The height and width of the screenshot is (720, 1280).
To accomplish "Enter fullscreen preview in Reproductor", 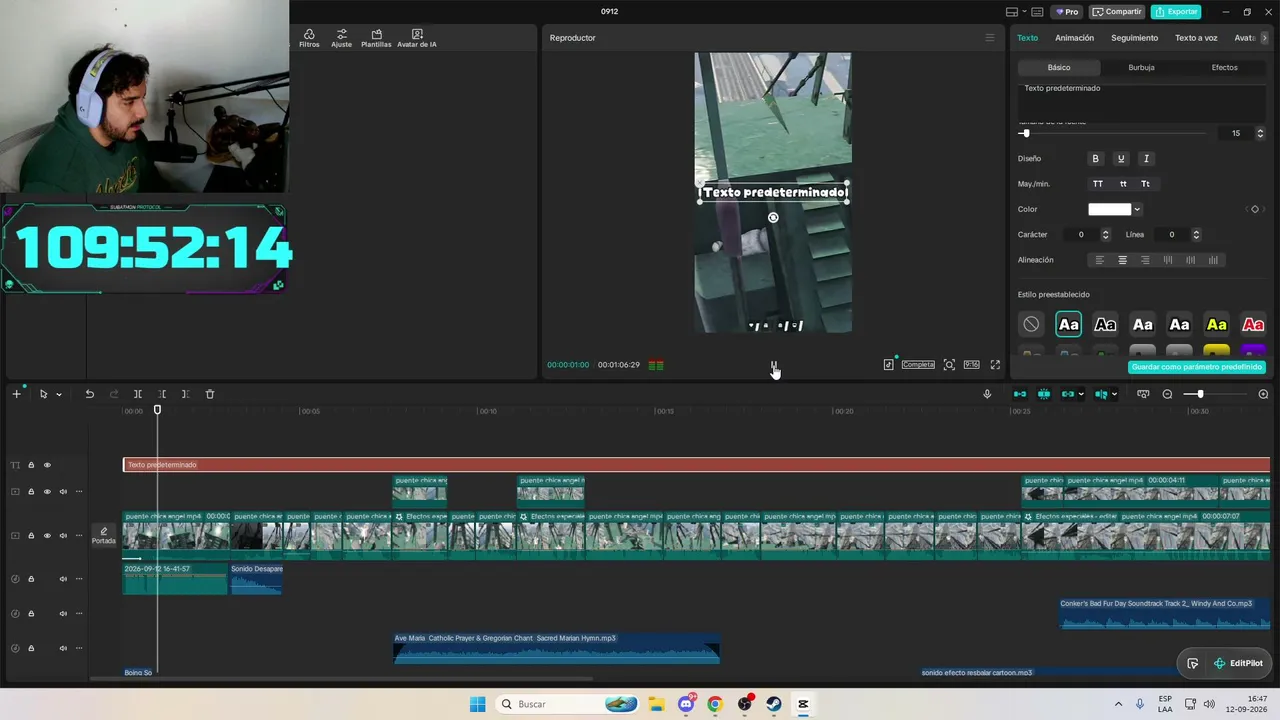I will [x=995, y=365].
